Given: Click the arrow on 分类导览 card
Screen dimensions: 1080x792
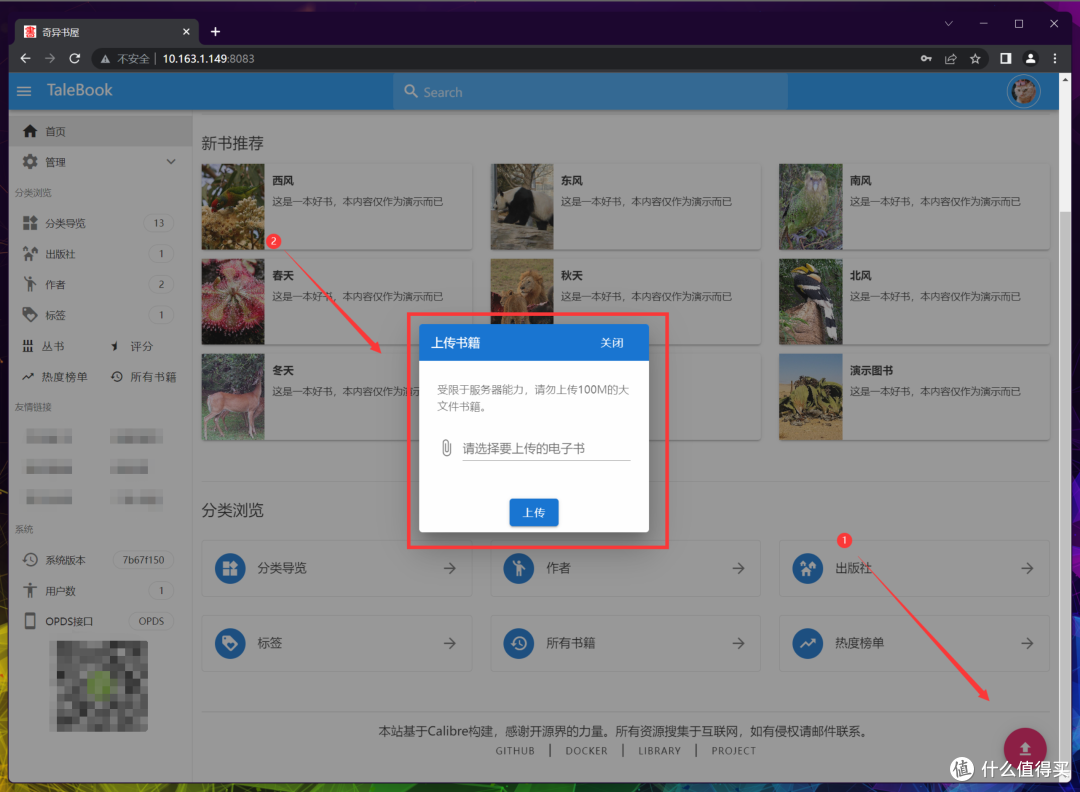Looking at the screenshot, I should pyautogui.click(x=450, y=568).
